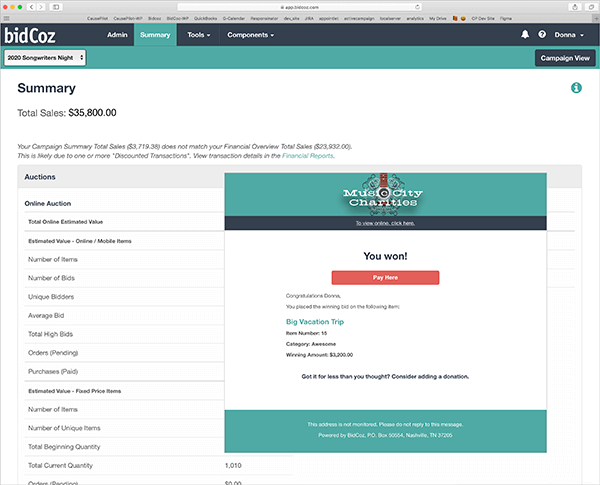Click the 'To view online, click here' link
Viewport: 600px width, 485px height.
click(385, 223)
